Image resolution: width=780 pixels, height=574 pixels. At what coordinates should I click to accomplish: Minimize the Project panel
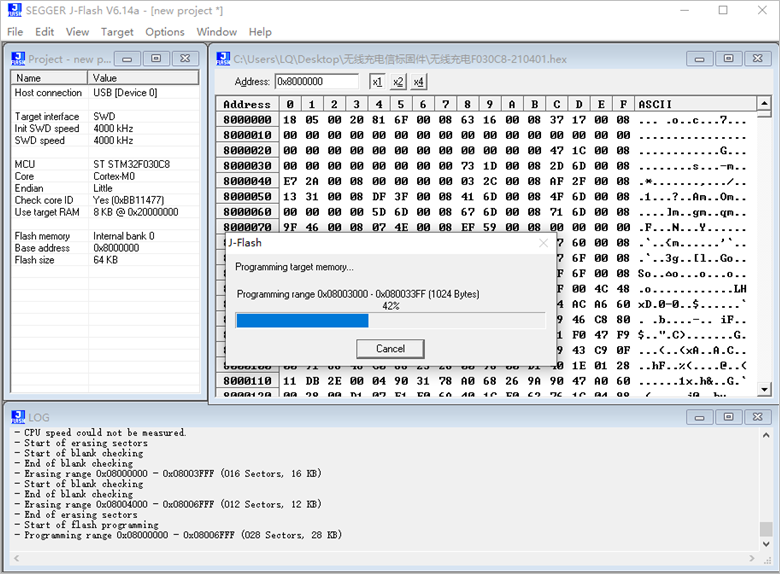[127, 59]
